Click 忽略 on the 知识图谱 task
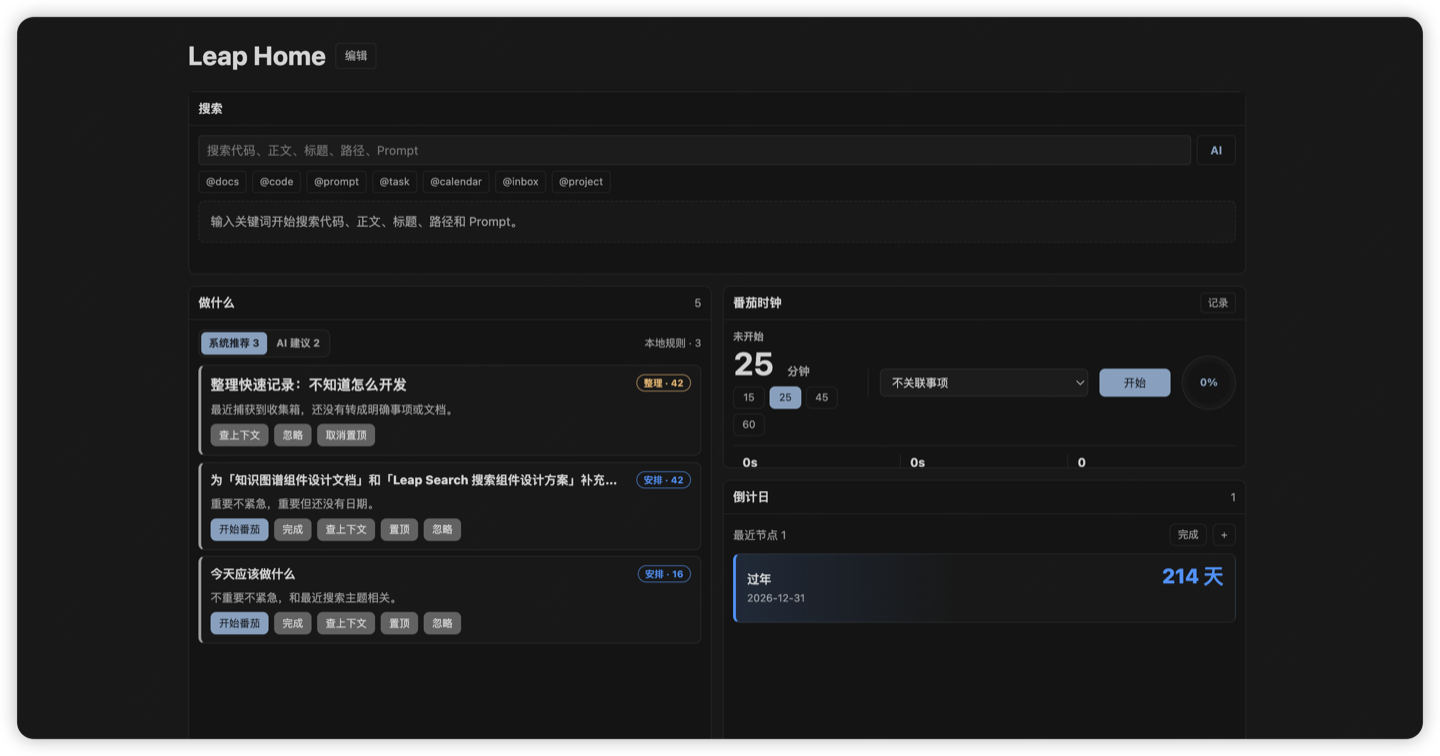The width and height of the screenshot is (1440, 756). pos(442,529)
